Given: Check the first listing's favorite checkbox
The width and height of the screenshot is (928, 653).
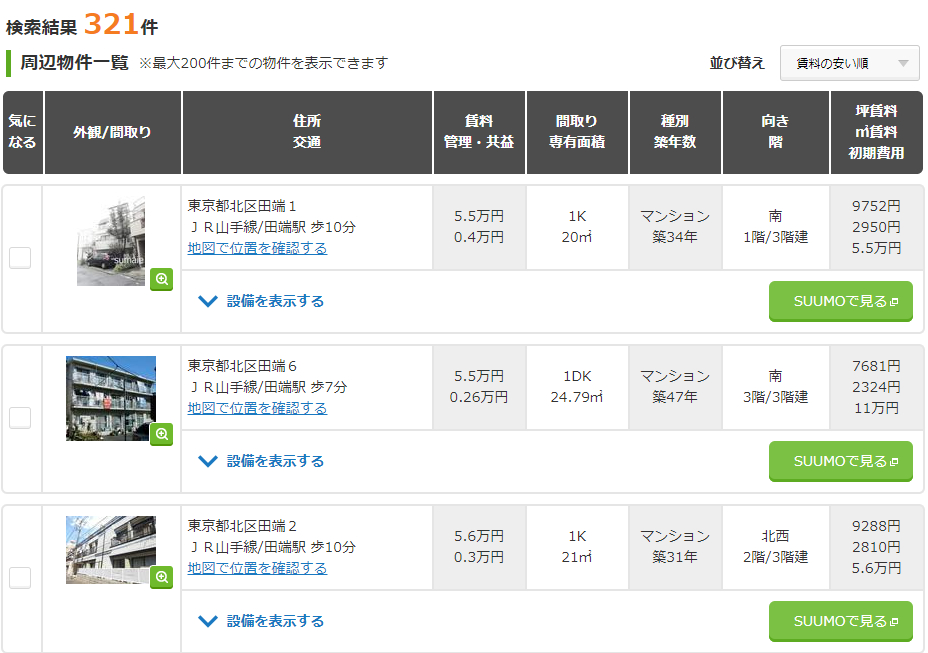Looking at the screenshot, I should coord(20,258).
